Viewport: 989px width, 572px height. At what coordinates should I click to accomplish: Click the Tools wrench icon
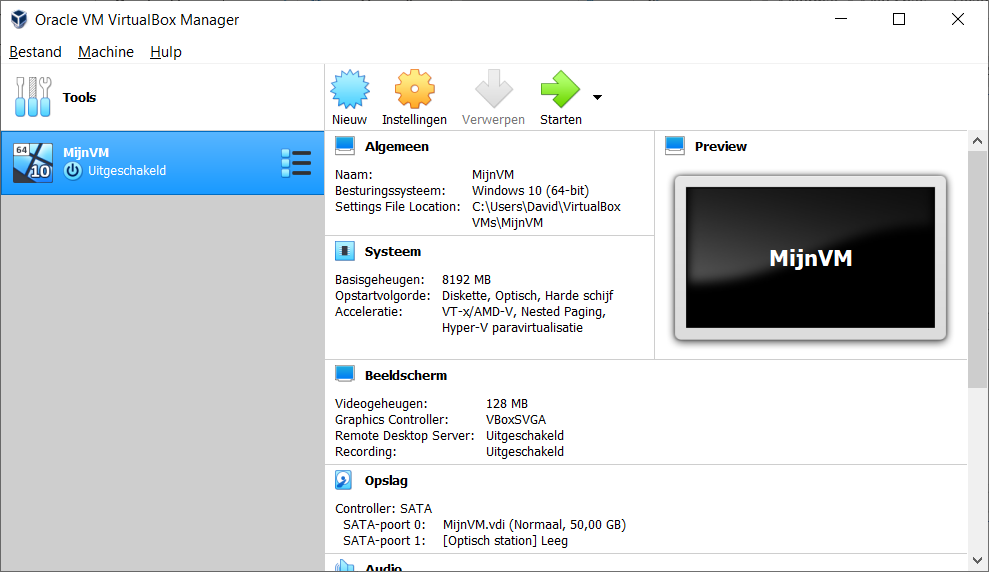coord(32,97)
